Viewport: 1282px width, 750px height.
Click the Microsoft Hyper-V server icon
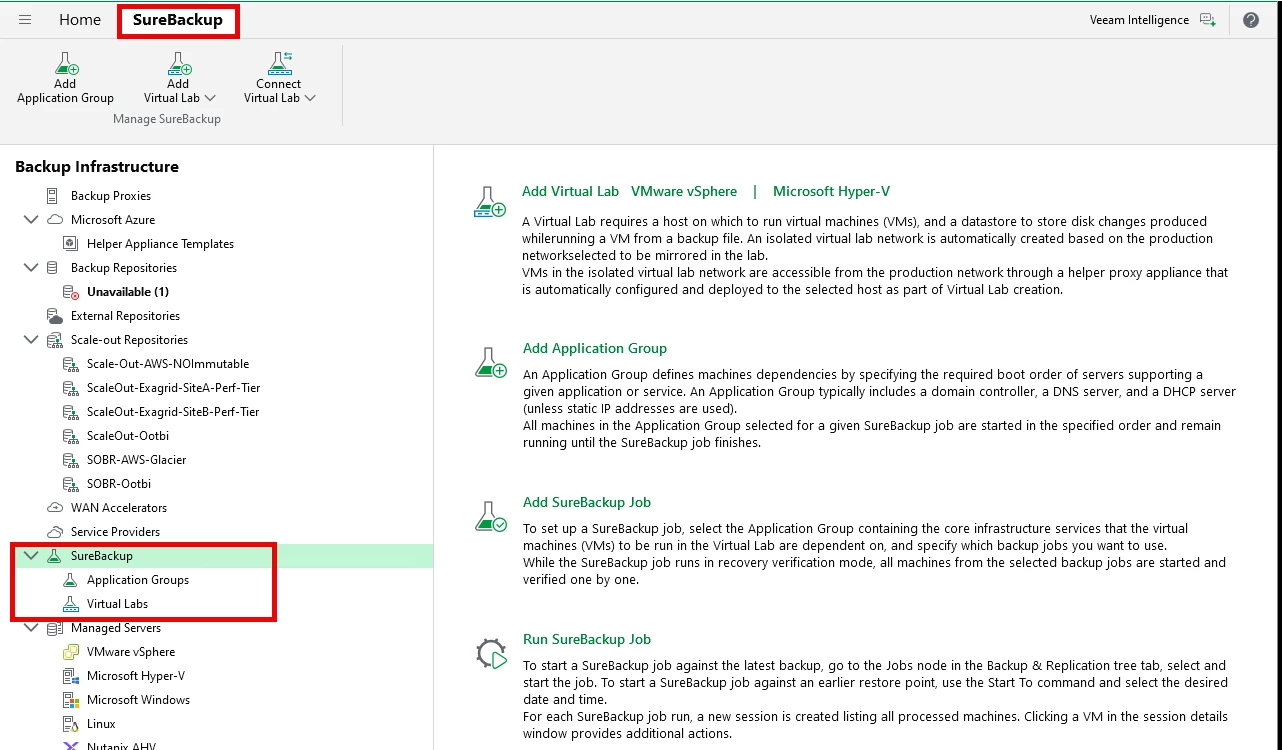71,676
